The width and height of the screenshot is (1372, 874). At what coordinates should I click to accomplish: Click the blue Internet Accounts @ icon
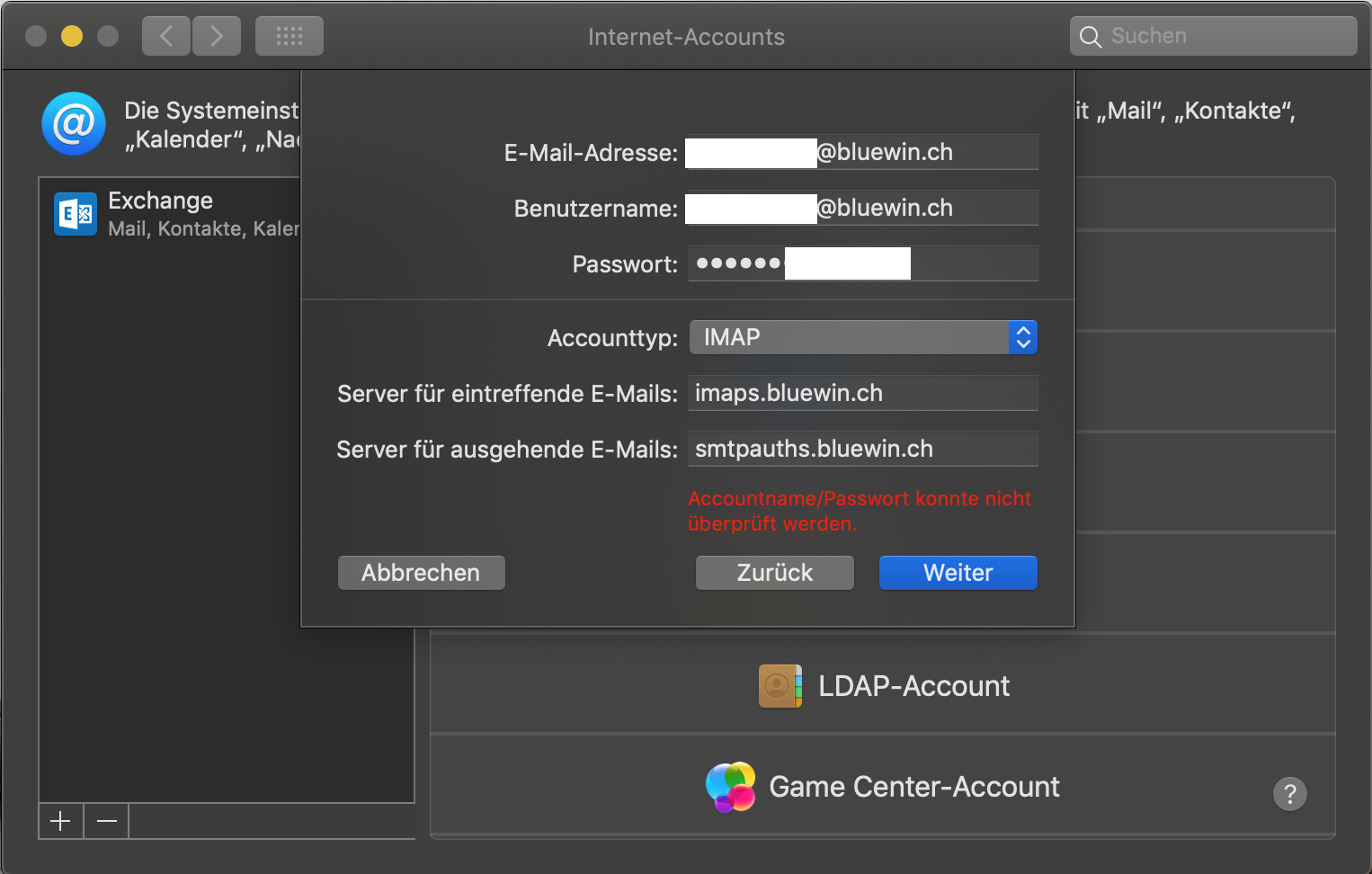point(74,124)
